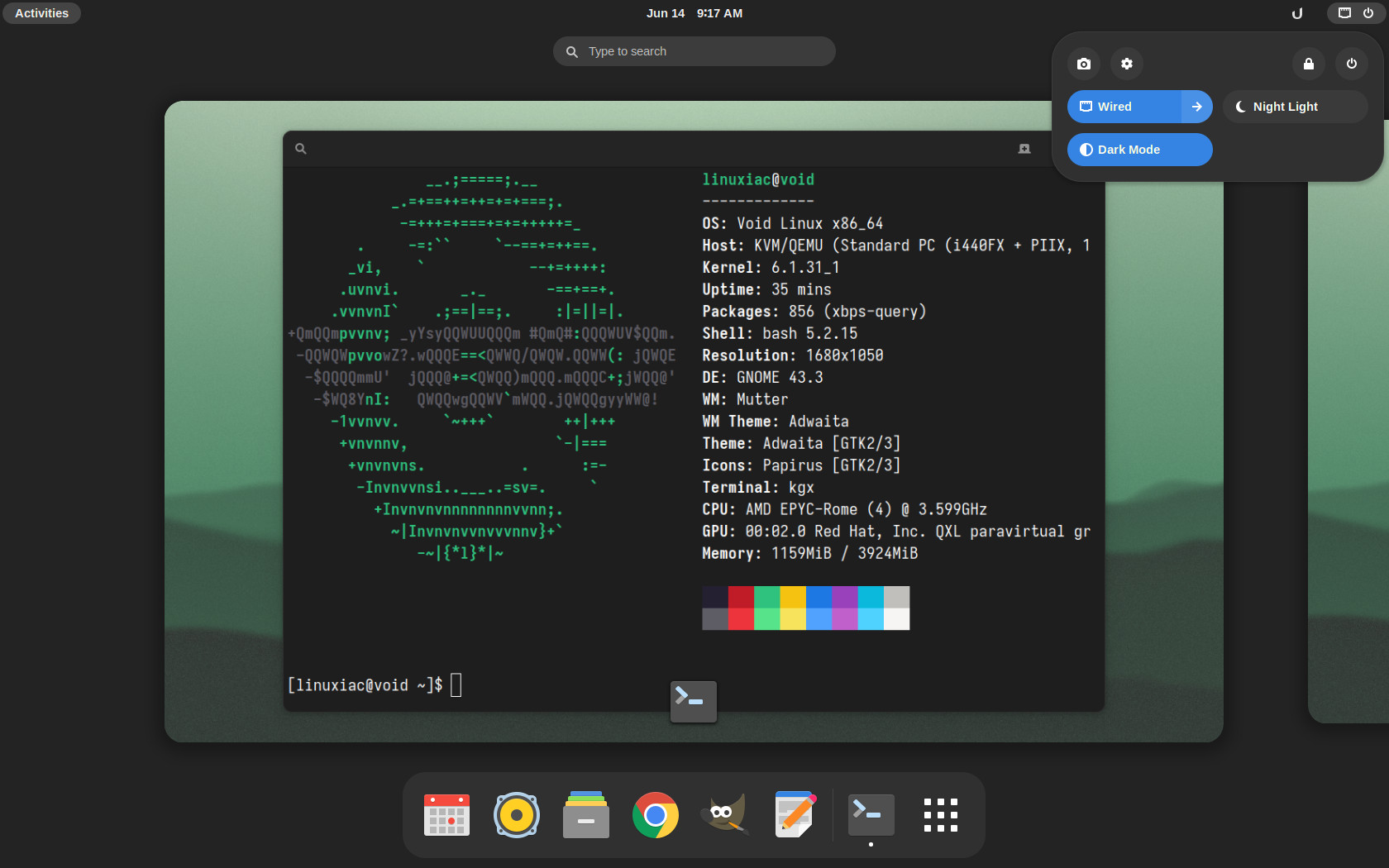The height and width of the screenshot is (868, 1389).
Task: Show all applications grid
Action: click(941, 815)
